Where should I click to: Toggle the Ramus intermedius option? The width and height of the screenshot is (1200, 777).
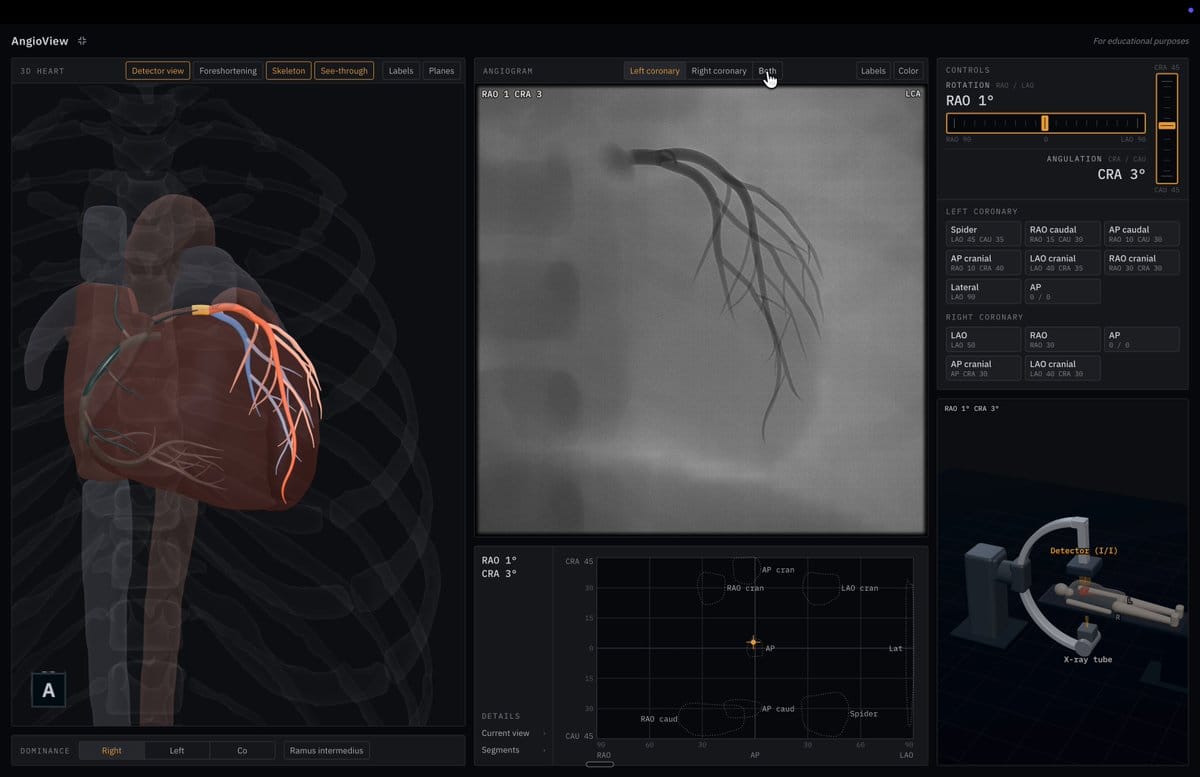(326, 750)
